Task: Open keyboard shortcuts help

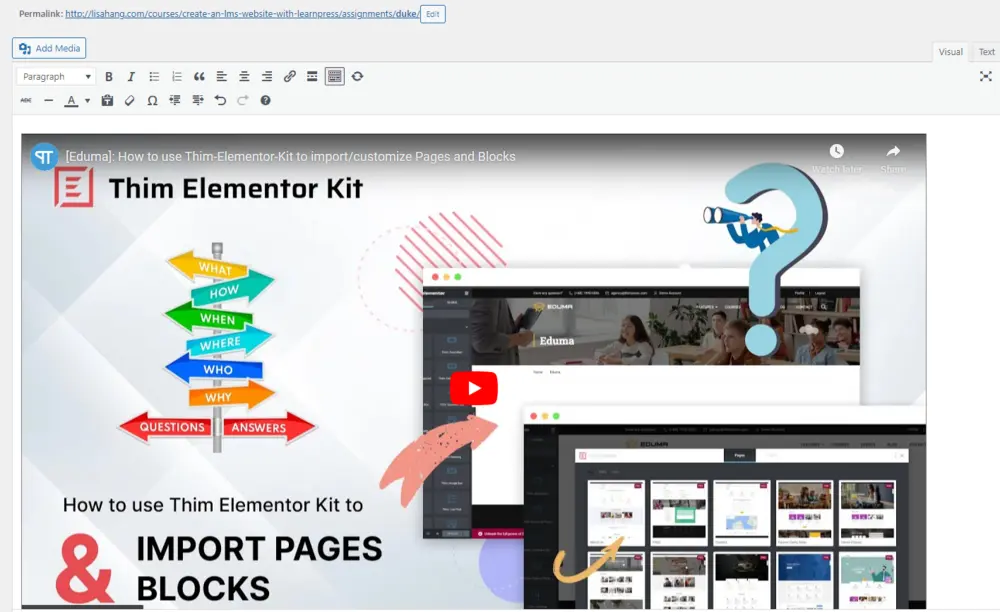Action: pos(265,100)
